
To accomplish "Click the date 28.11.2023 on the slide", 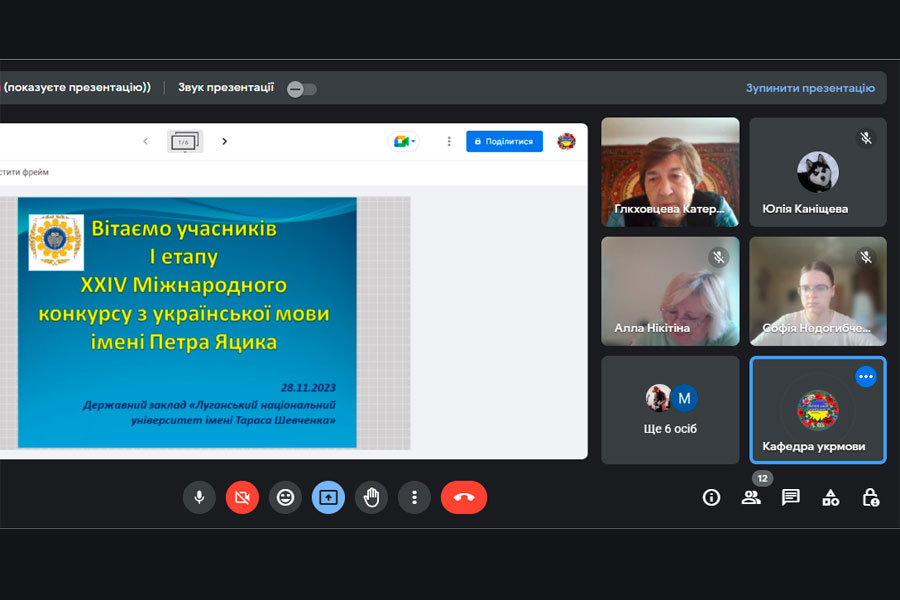I will pos(308,388).
